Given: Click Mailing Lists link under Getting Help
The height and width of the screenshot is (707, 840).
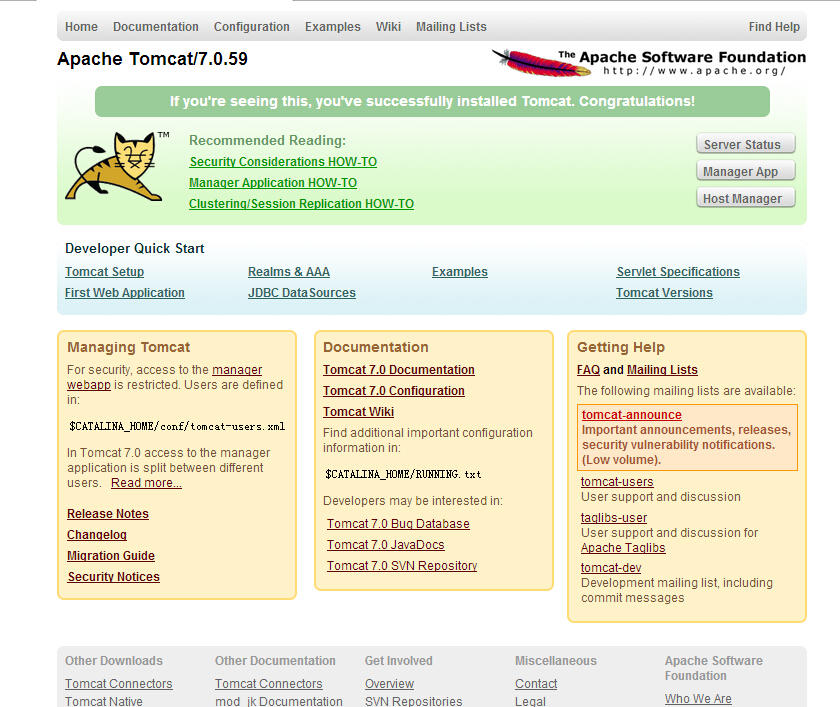Looking at the screenshot, I should coord(662,370).
